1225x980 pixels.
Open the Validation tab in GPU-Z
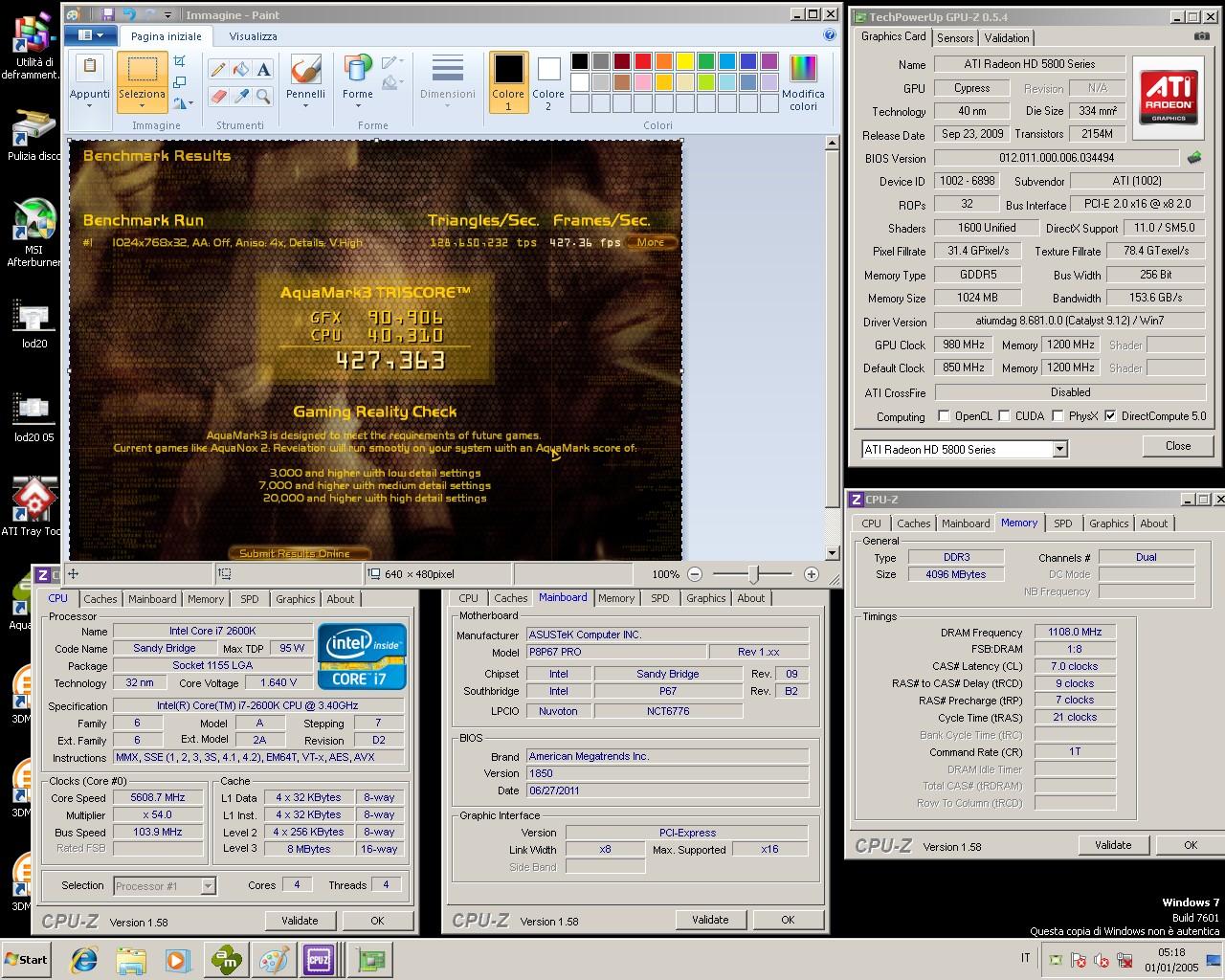[x=1007, y=37]
